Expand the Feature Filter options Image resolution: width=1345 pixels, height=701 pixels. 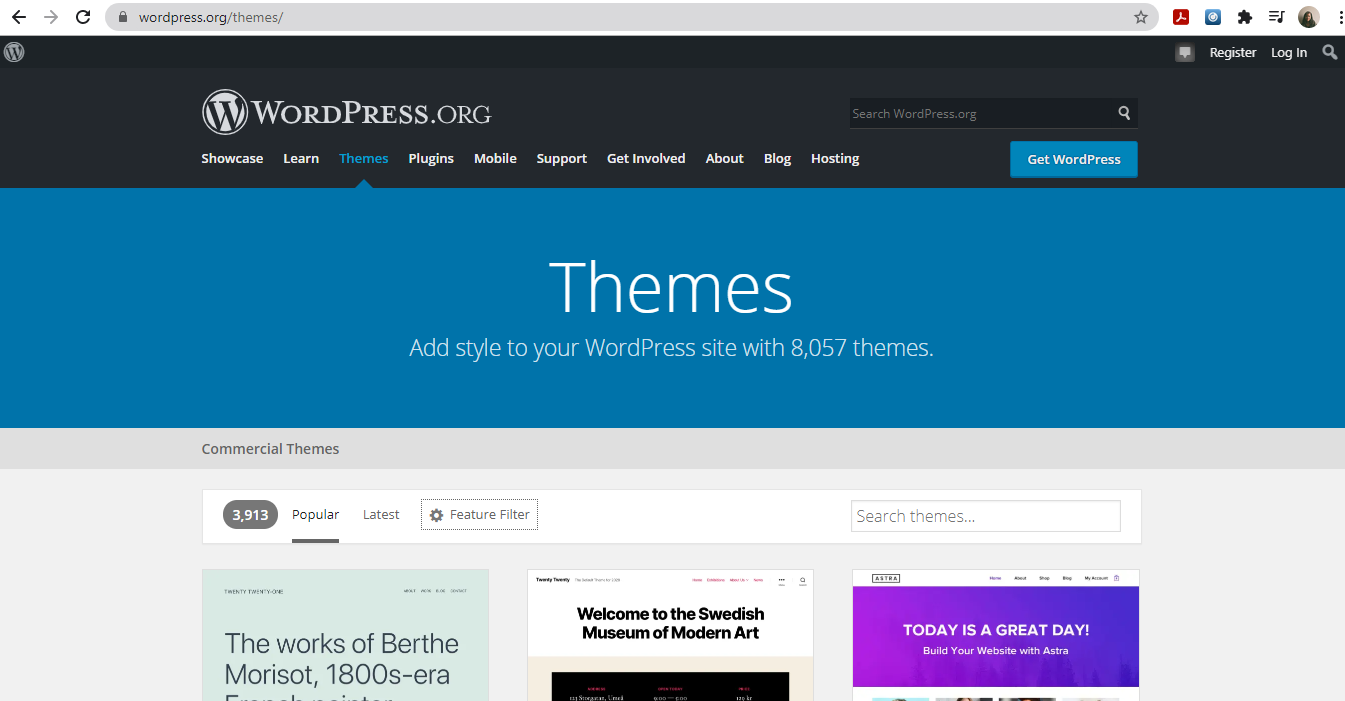480,515
